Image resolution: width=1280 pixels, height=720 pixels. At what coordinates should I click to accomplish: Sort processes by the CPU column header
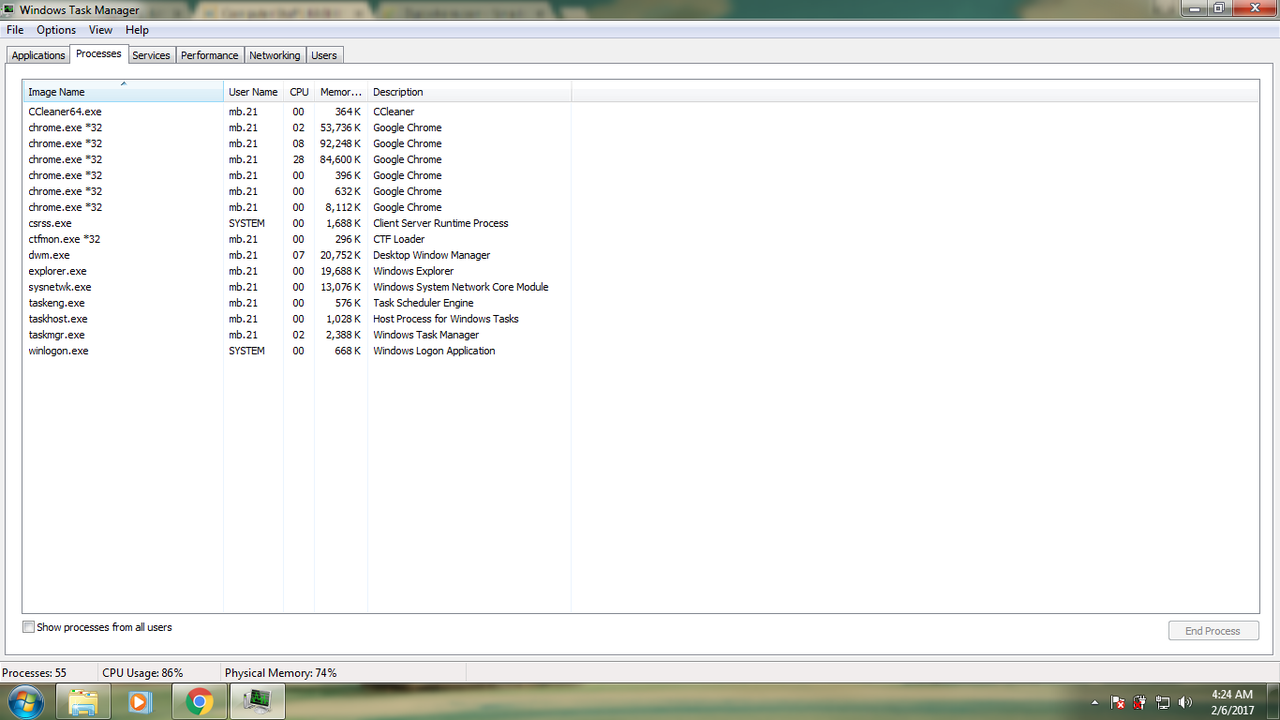click(x=299, y=92)
